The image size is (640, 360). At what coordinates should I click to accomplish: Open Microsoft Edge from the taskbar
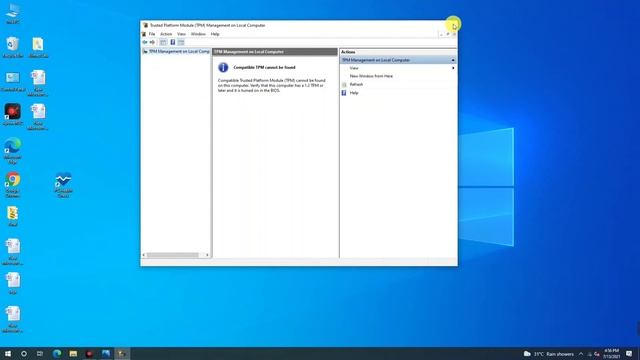(57, 353)
